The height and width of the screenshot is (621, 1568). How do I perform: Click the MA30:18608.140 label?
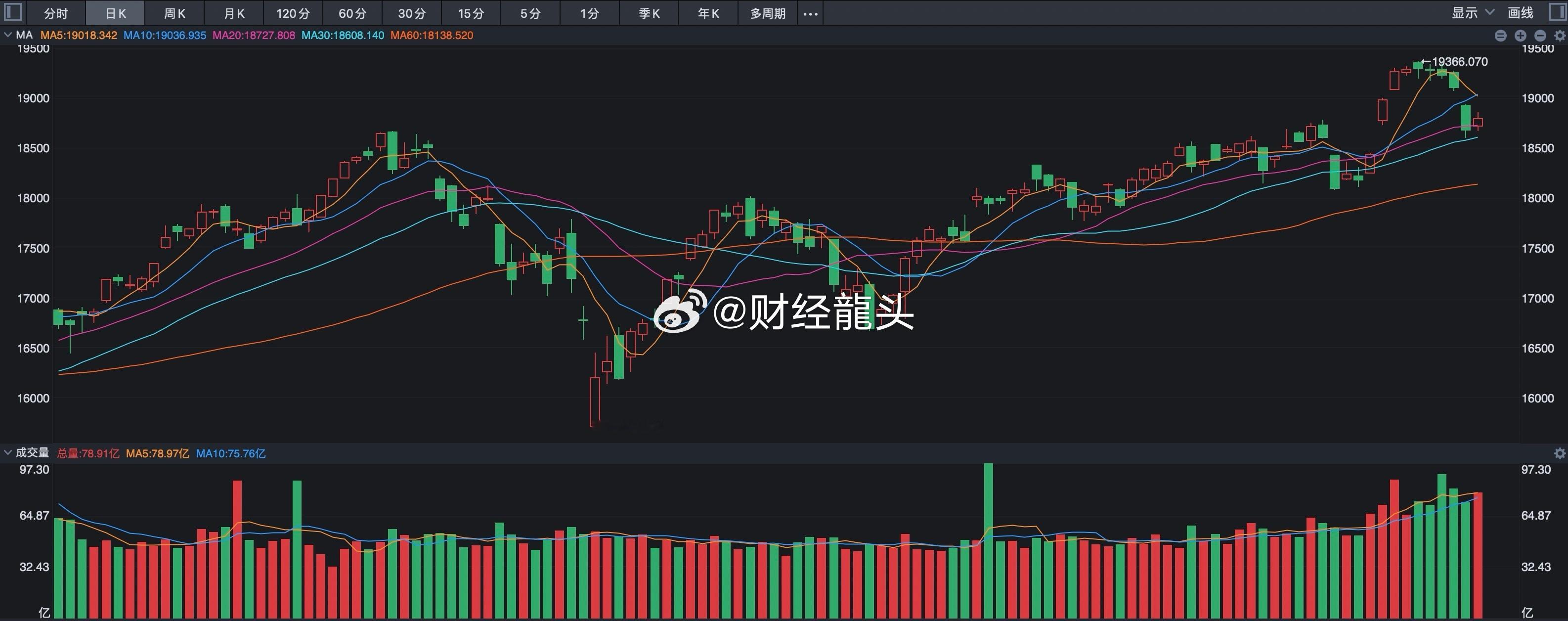pyautogui.click(x=343, y=35)
